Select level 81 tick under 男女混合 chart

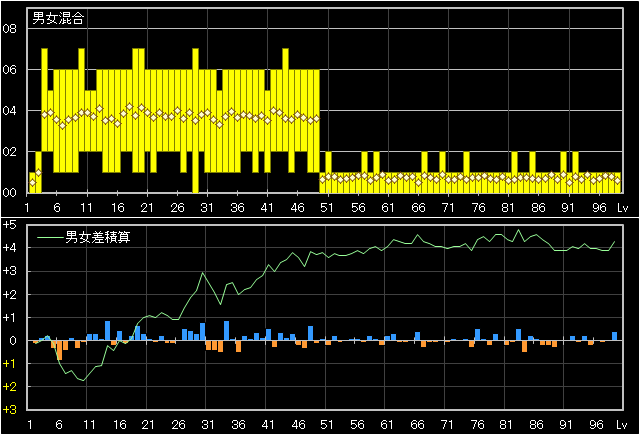[508, 208]
